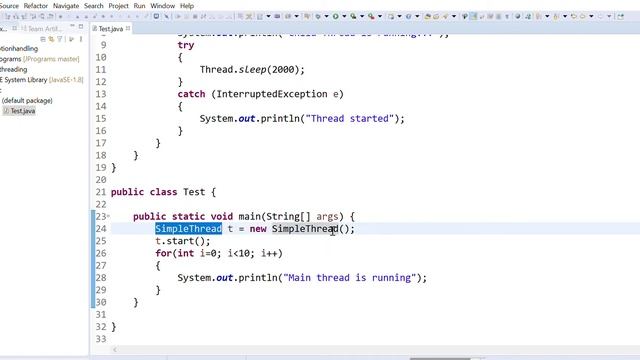This screenshot has height=360, width=640.
Task: Expand the Next Annotation dropdown arrow
Action: (x=547, y=16)
